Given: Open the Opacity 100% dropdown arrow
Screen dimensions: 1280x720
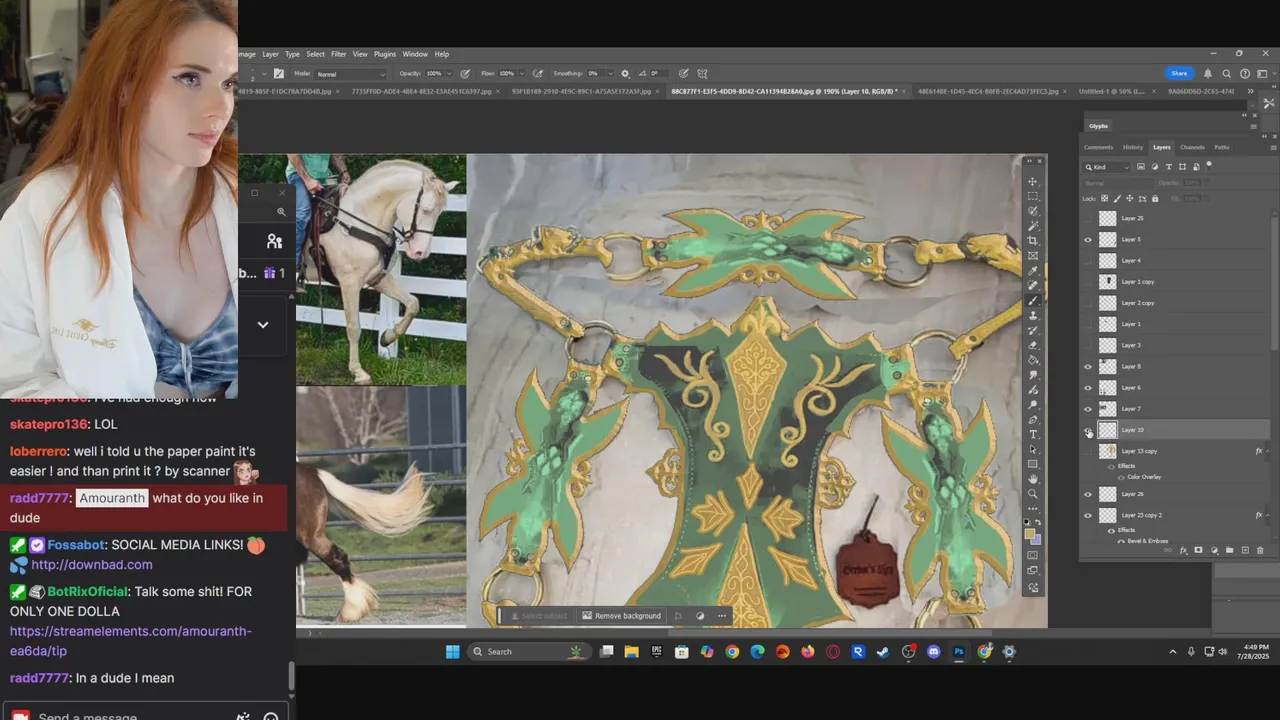Looking at the screenshot, I should coord(450,73).
